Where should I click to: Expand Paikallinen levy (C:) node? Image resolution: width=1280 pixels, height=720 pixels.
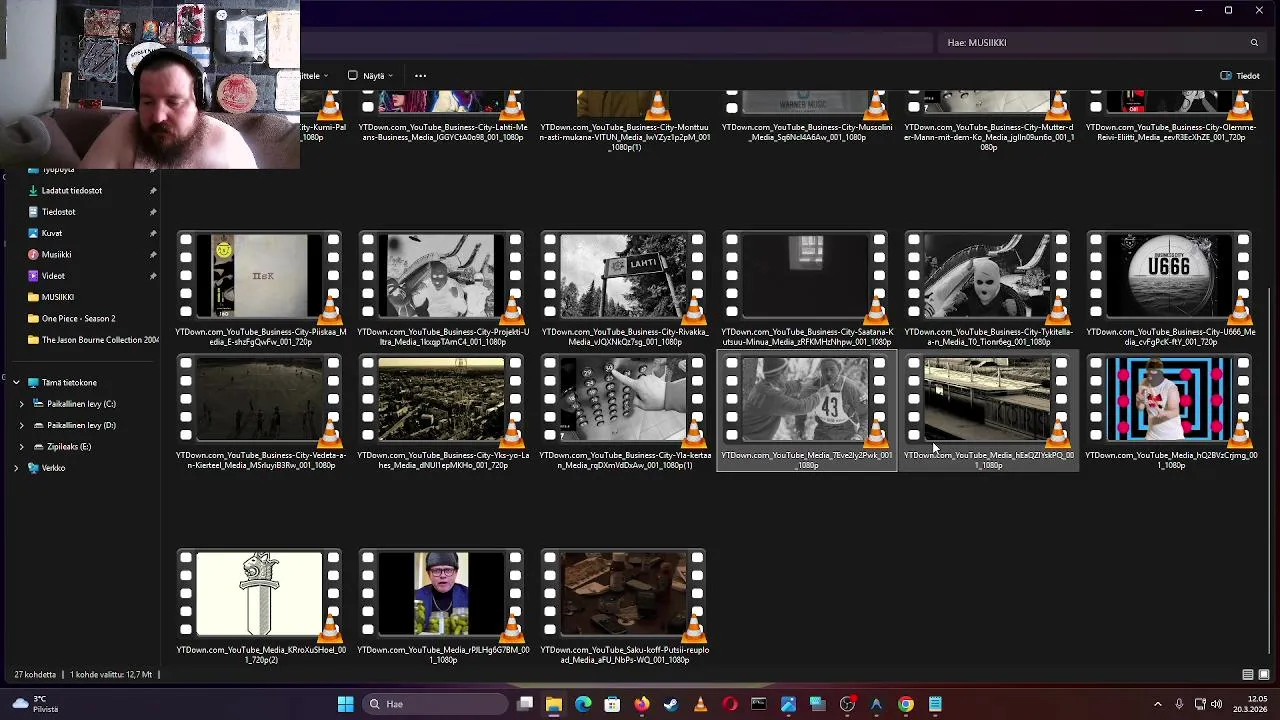click(21, 404)
